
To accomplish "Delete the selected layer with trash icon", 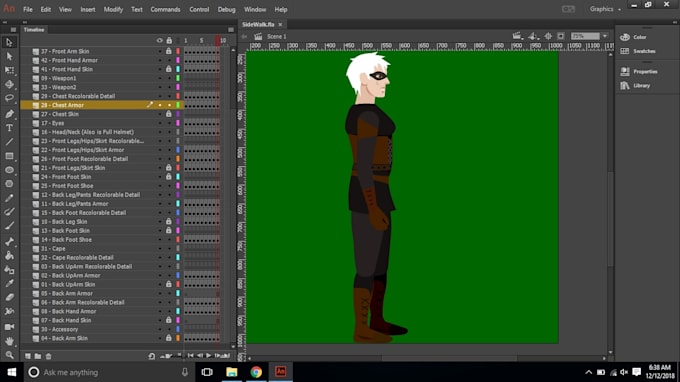I will coord(49,356).
